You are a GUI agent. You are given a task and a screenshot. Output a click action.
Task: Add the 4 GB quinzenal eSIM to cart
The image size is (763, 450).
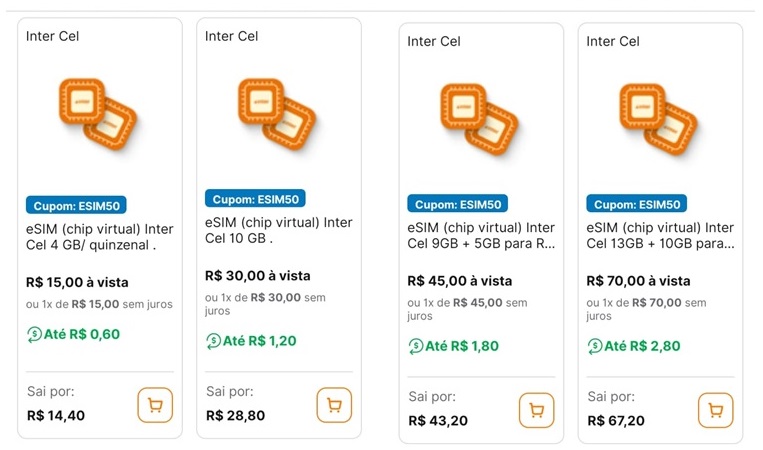tap(155, 405)
